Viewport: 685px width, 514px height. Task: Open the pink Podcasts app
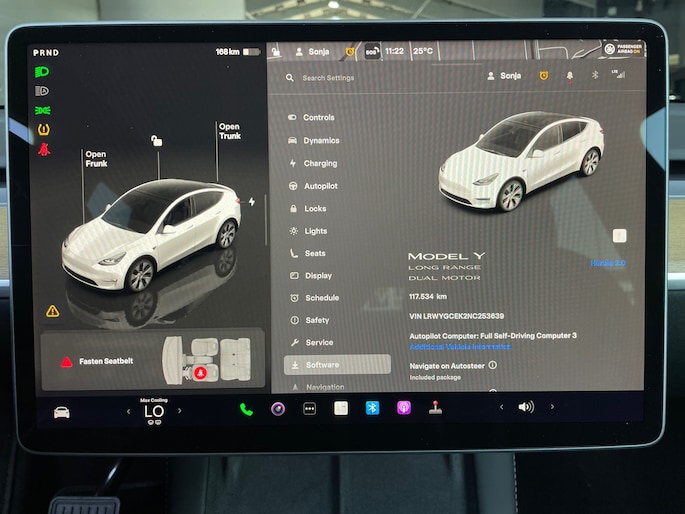(x=404, y=408)
